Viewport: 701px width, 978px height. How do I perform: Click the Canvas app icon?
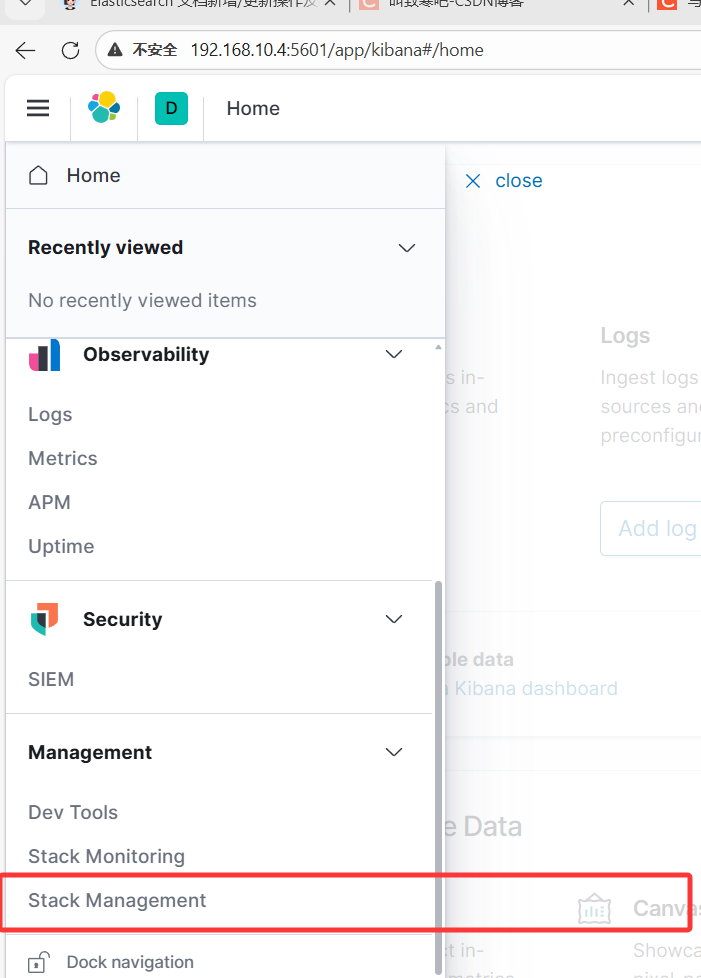tap(594, 909)
